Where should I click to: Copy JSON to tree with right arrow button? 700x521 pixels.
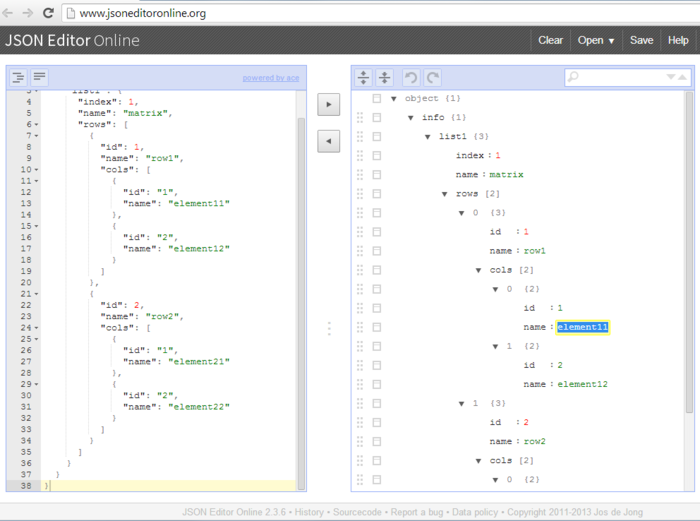tap(328, 104)
